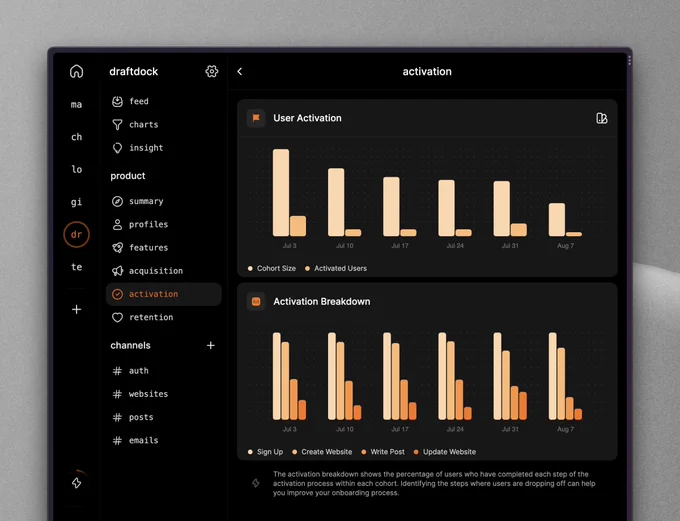This screenshot has height=521, width=680.
Task: Click the hash icon beside emails
Action: [117, 440]
